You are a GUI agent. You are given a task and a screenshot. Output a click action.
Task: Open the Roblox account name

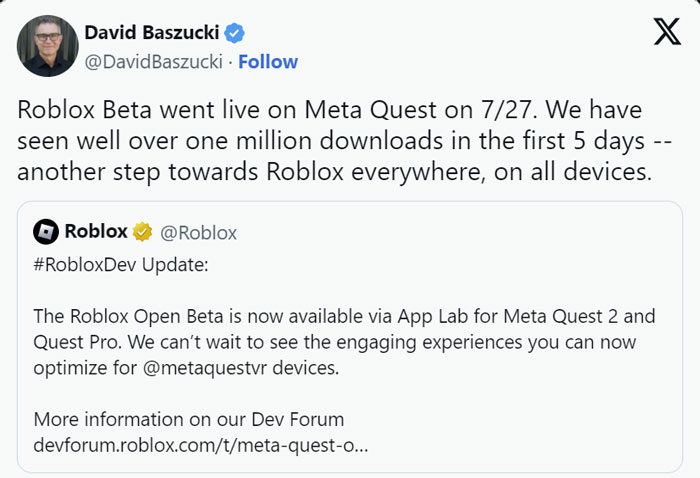click(96, 231)
